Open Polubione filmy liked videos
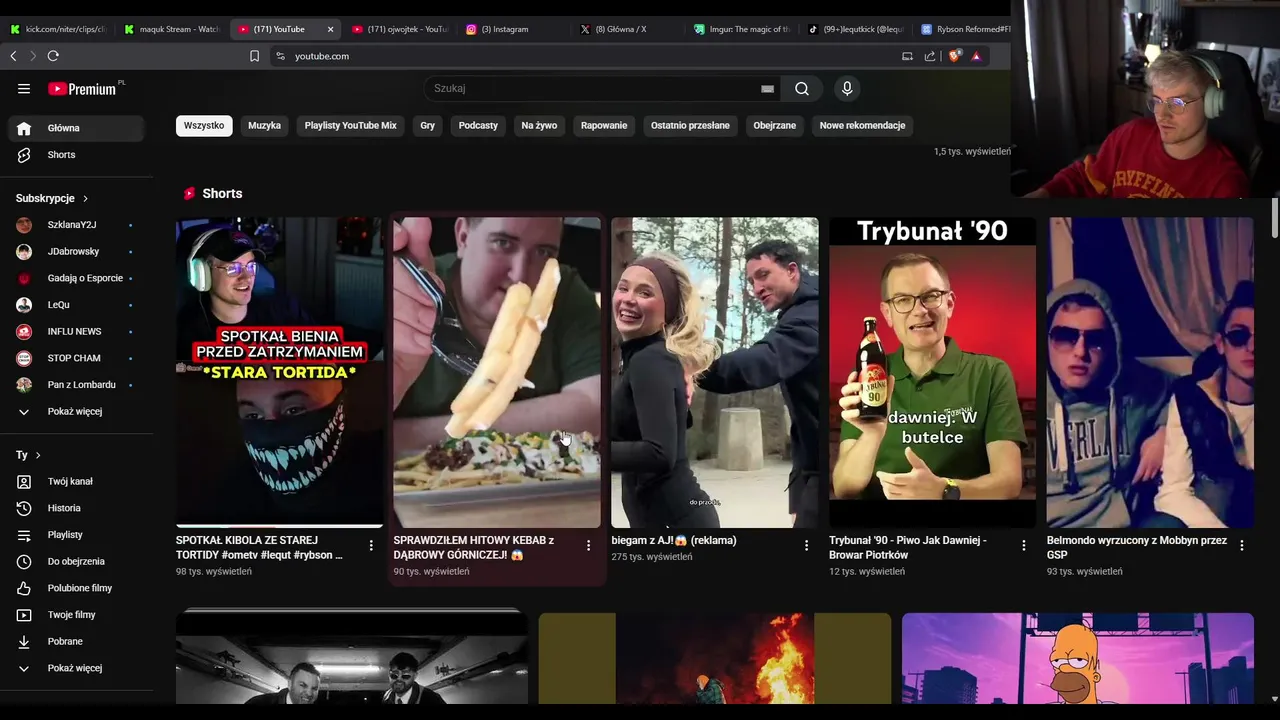 [x=77, y=588]
